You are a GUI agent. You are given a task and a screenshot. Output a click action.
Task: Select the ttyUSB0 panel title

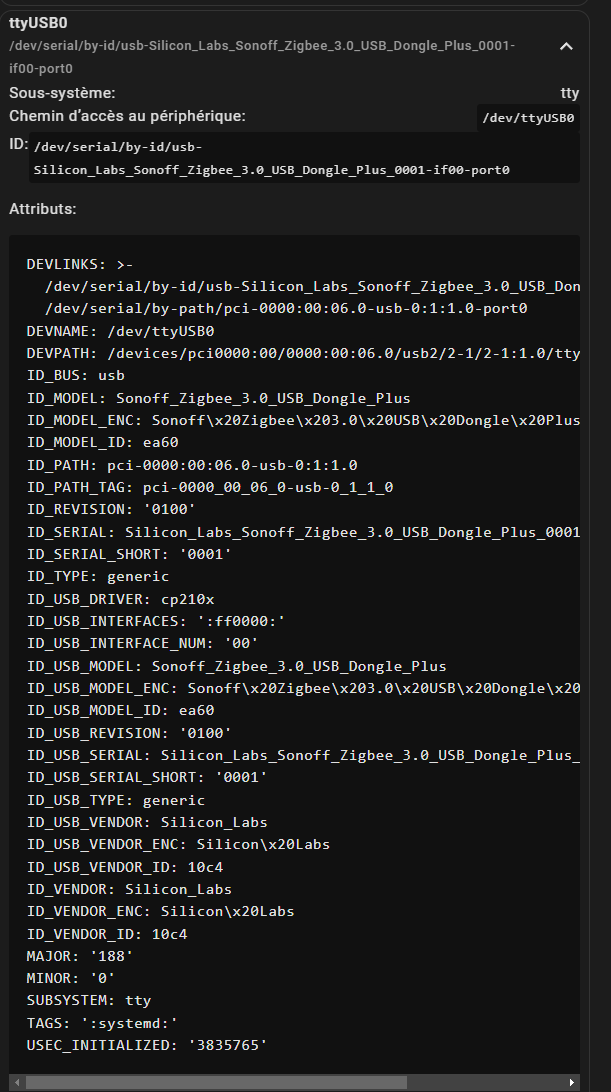[x=38, y=23]
